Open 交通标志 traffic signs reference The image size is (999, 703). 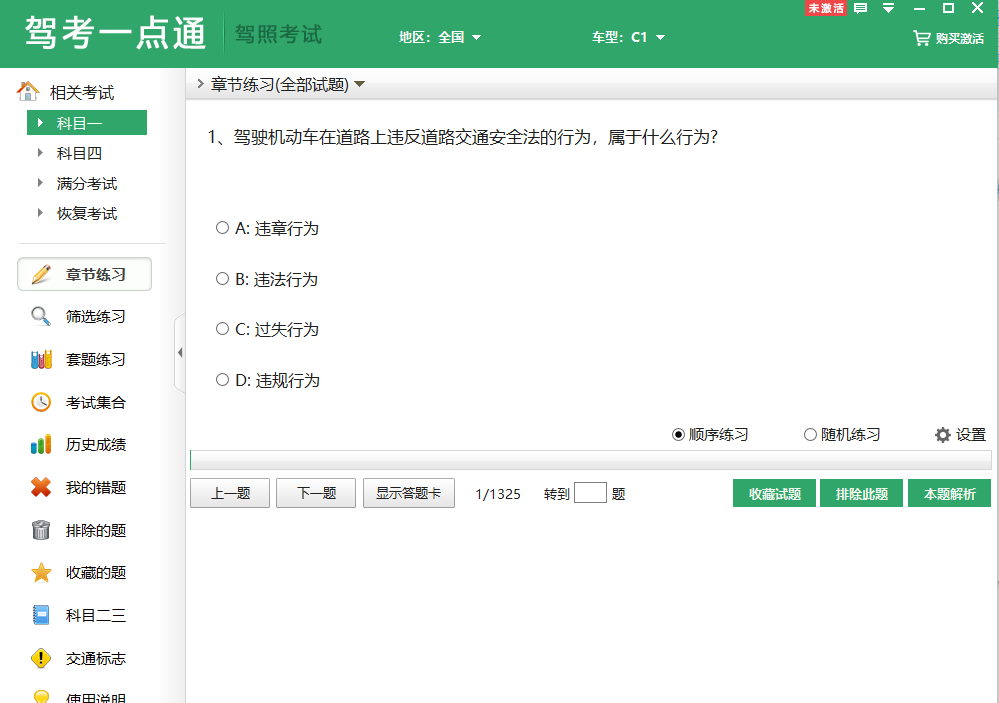click(x=84, y=658)
